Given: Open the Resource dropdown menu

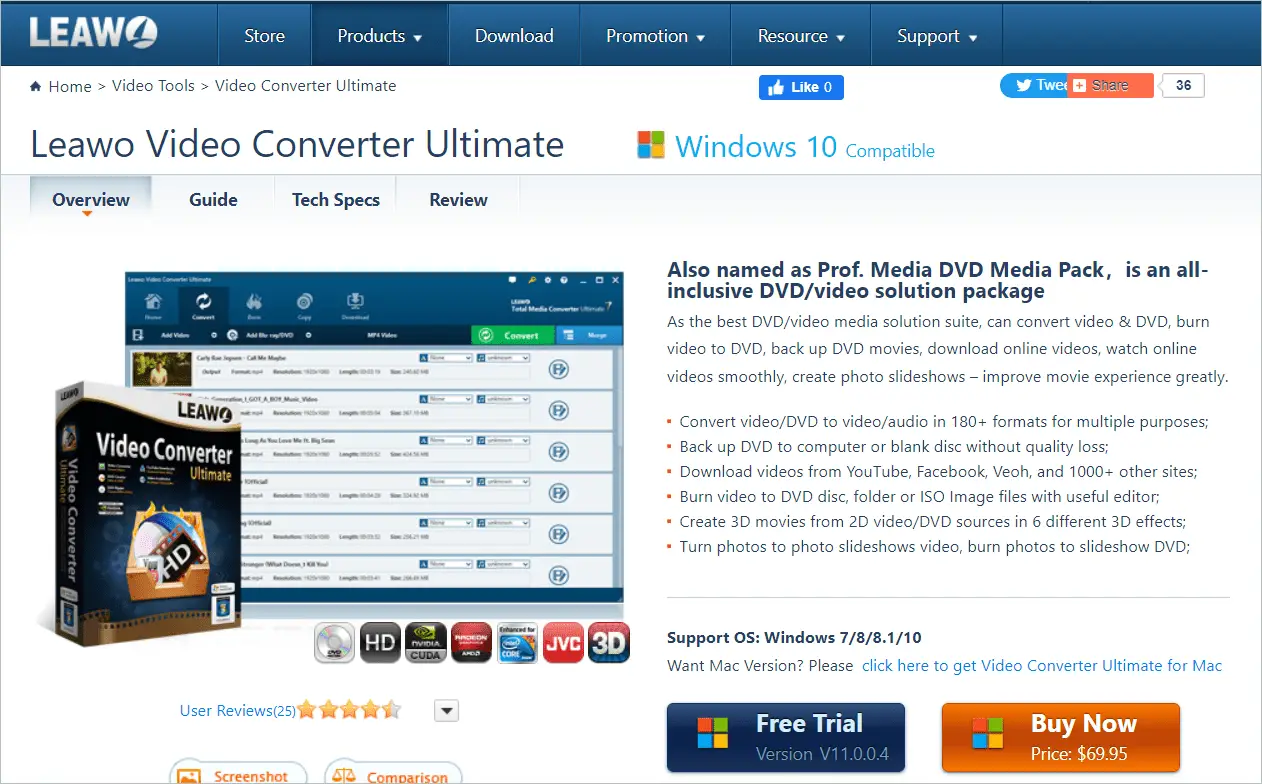Looking at the screenshot, I should click(x=801, y=36).
